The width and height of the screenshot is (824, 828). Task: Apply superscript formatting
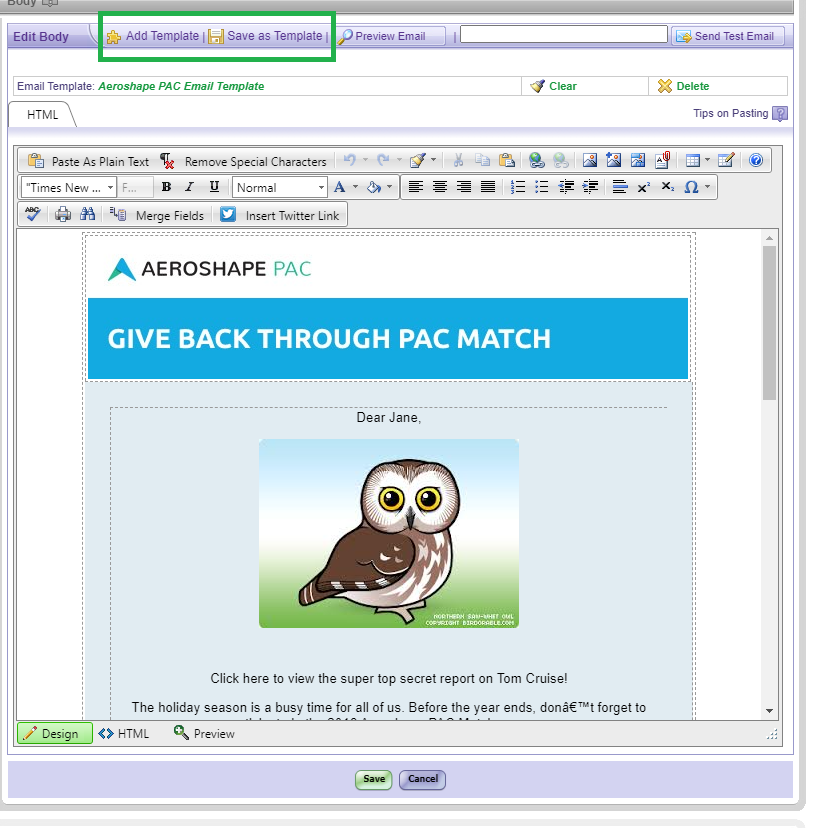tap(643, 187)
